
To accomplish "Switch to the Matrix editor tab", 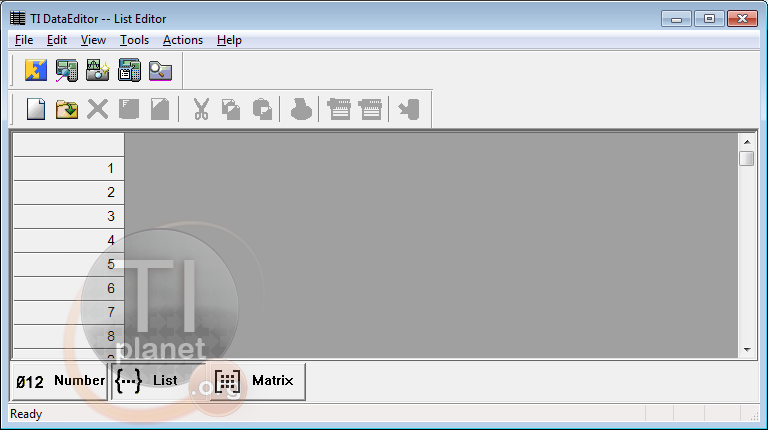I will (258, 382).
